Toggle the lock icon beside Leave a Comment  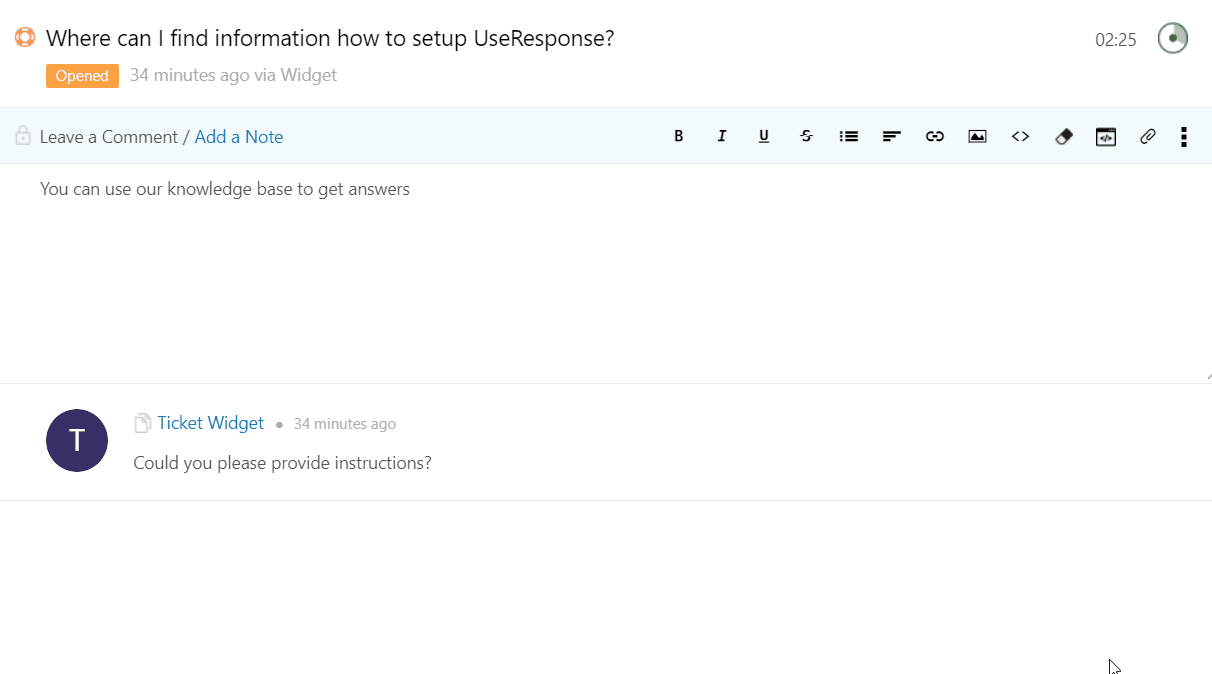pos(23,135)
